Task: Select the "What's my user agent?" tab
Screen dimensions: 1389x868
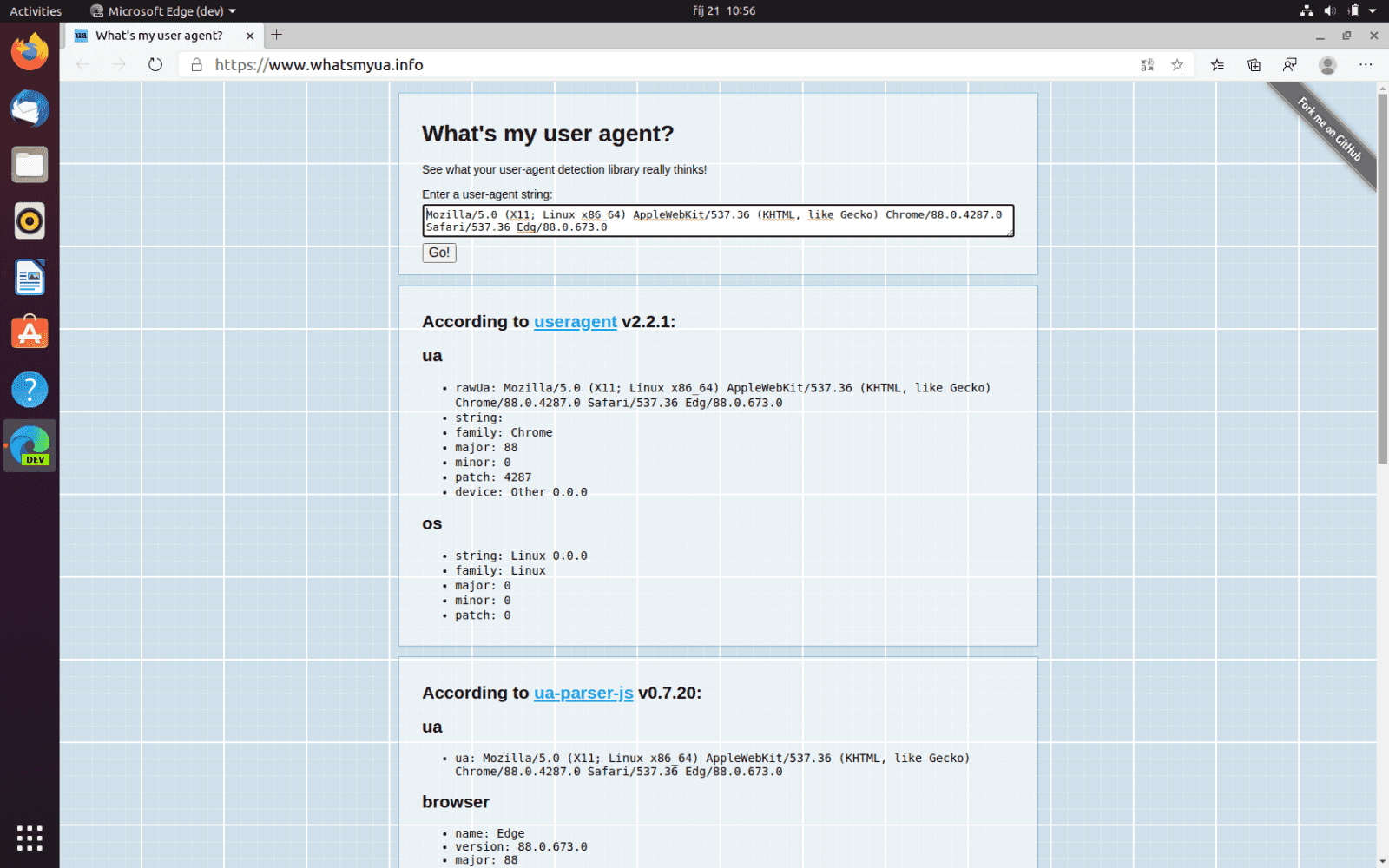Action: [159, 36]
